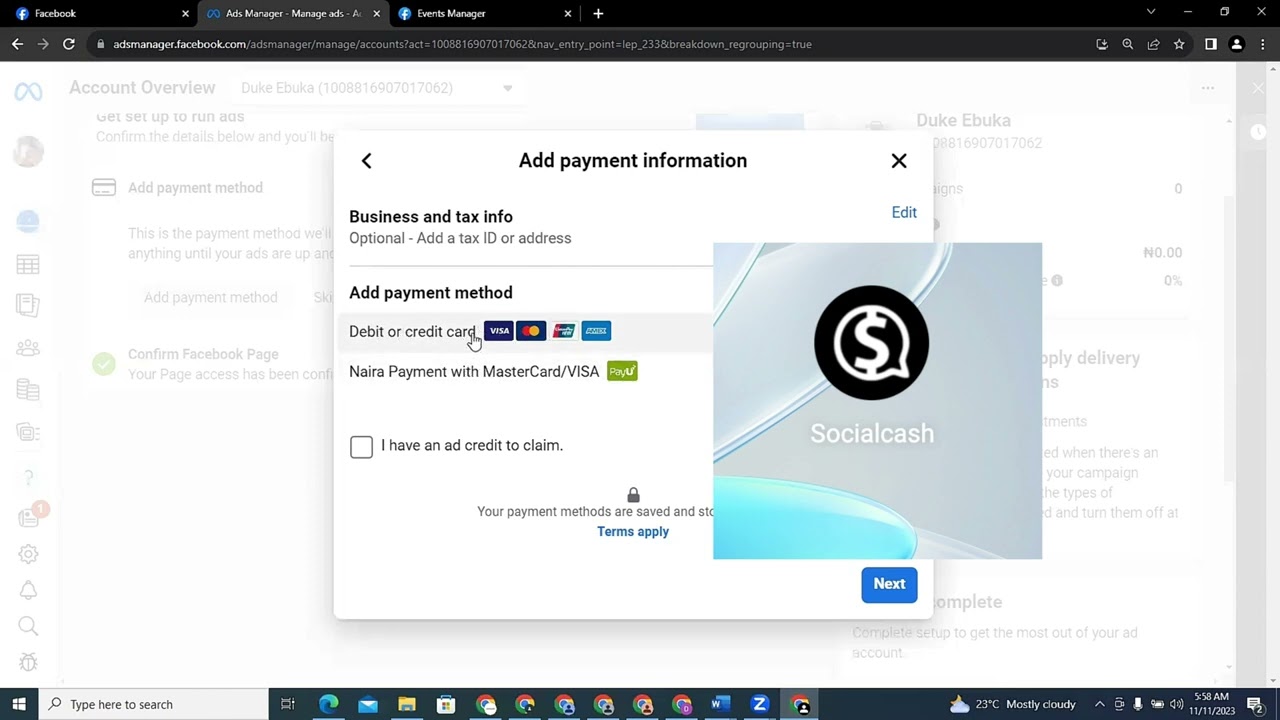Open the Terms apply link

(633, 531)
